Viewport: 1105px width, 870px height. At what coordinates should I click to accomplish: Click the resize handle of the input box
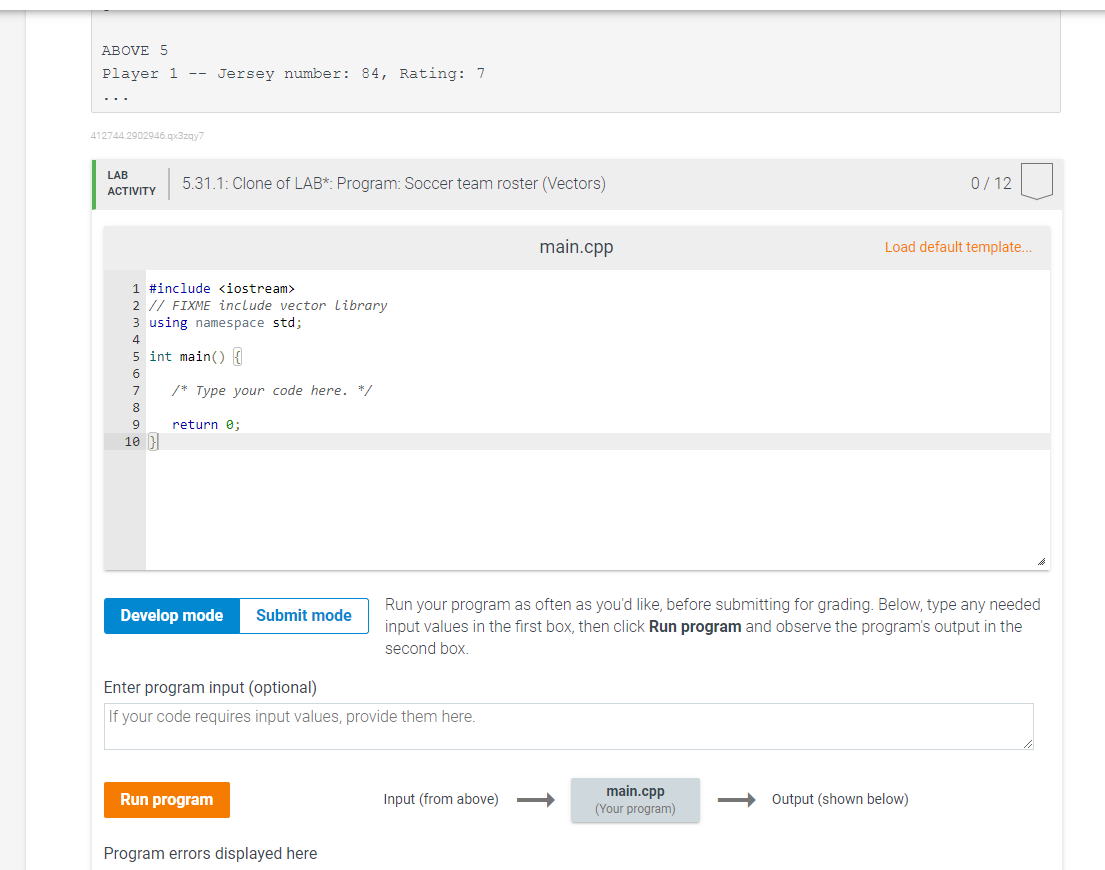coord(1027,743)
